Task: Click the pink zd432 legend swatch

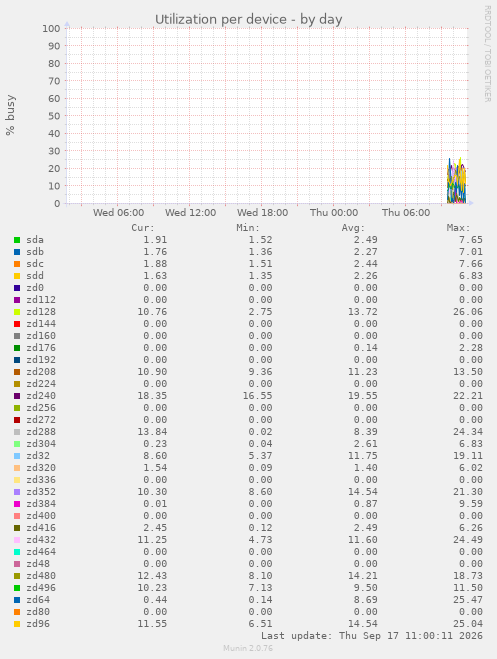Action: 17,540
